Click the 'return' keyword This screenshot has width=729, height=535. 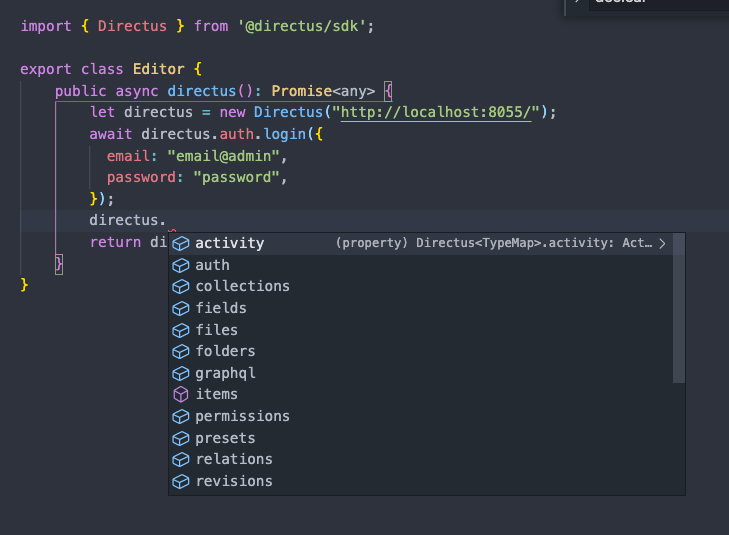click(115, 243)
